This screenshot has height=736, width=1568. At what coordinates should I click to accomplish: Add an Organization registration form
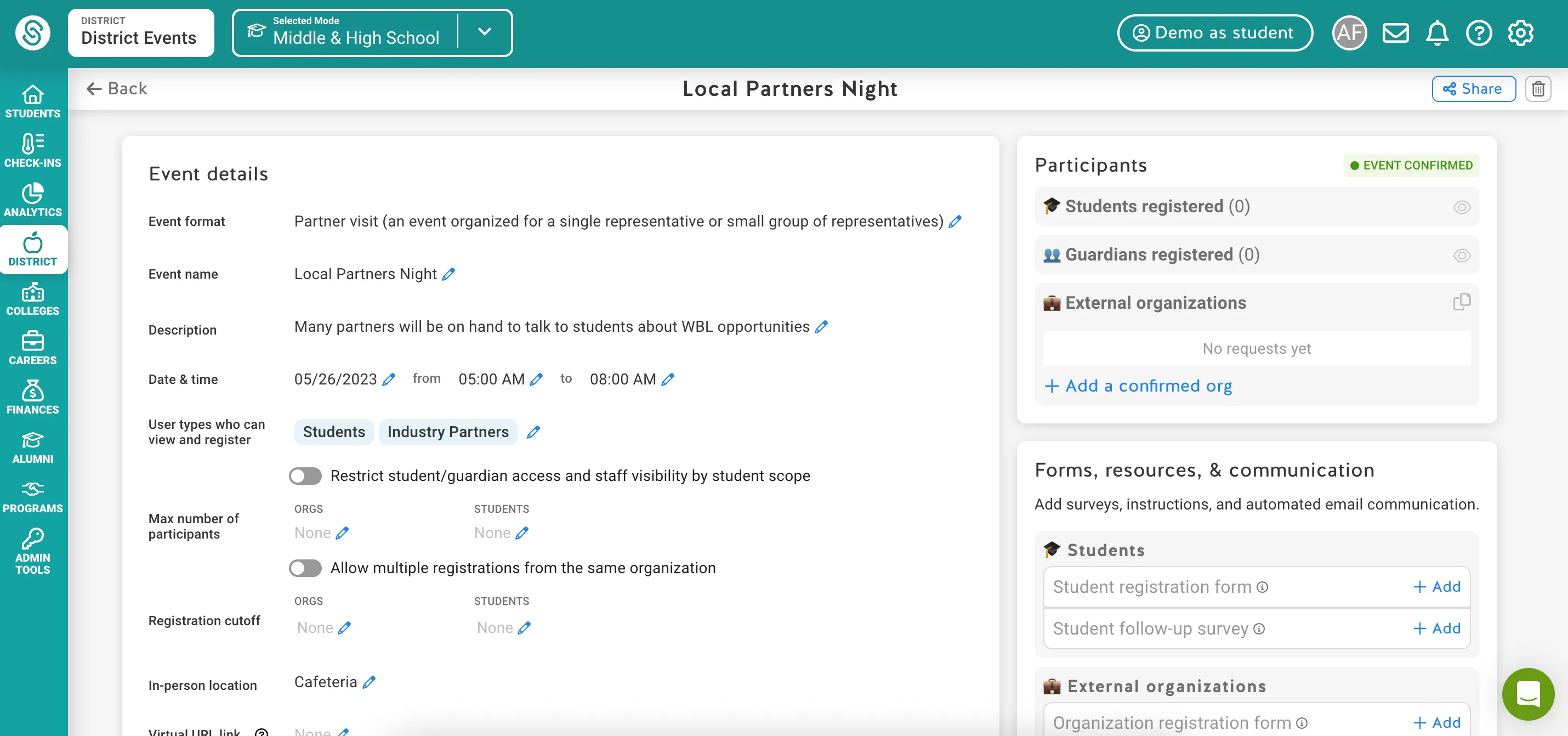[x=1436, y=723]
